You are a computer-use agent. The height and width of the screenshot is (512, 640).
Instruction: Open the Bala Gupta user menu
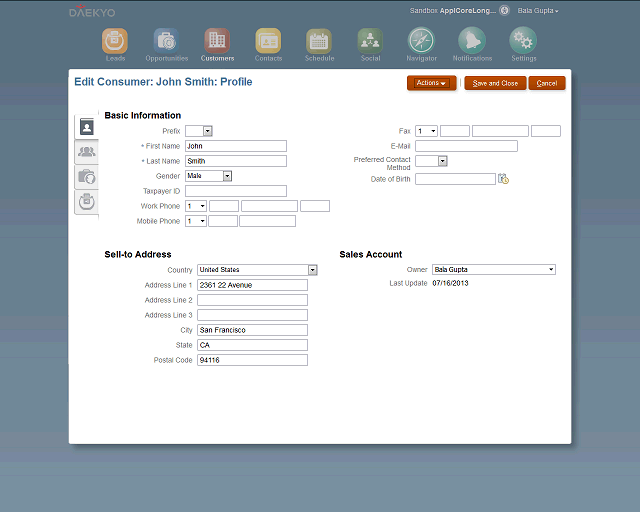(538, 11)
